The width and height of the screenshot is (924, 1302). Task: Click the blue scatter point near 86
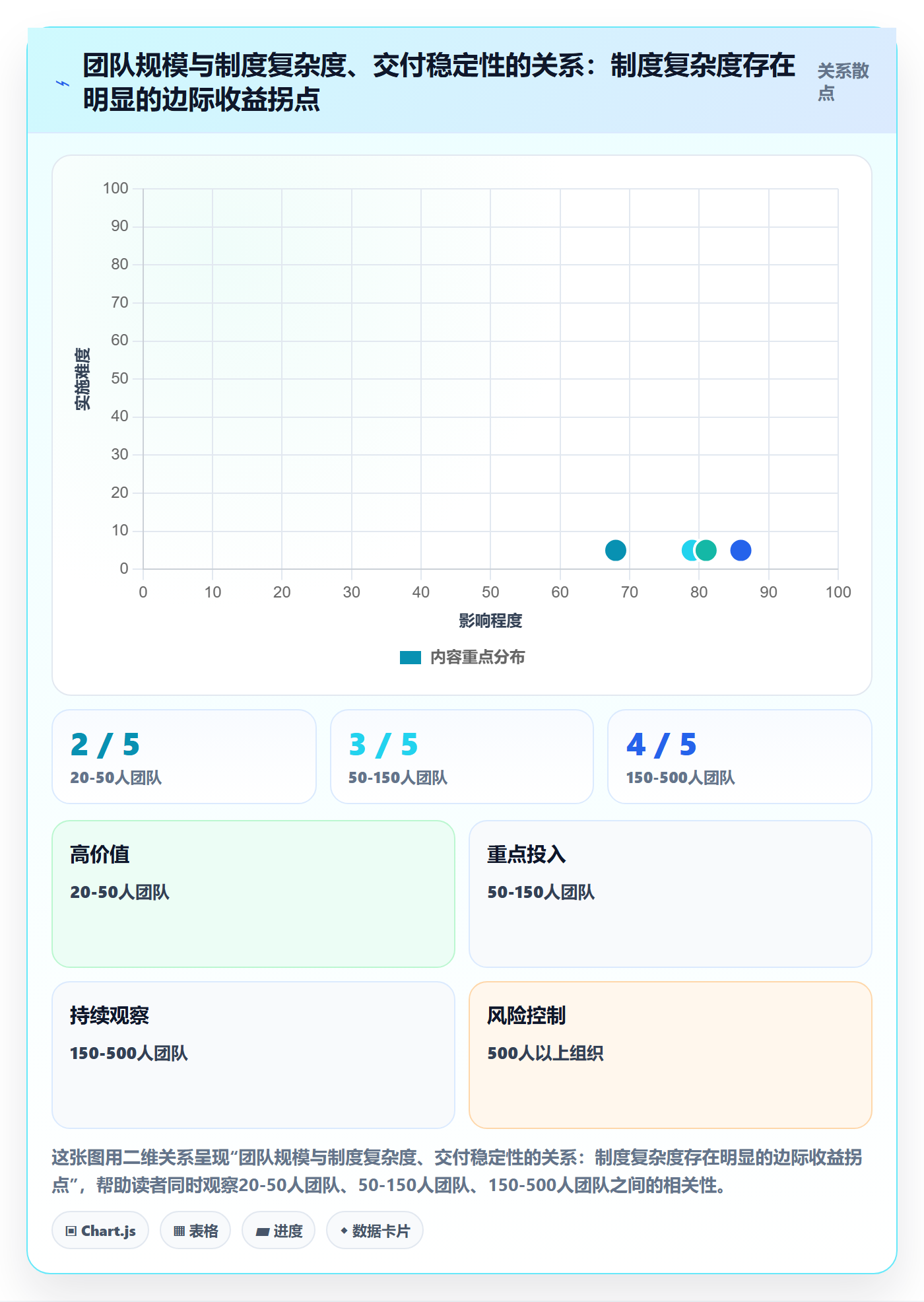pos(741,550)
